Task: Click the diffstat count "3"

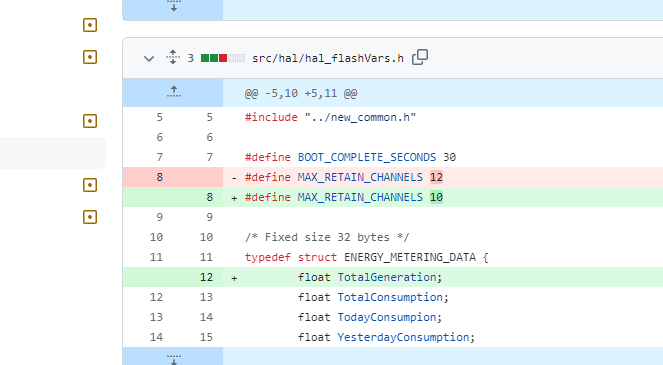Action: (191, 58)
